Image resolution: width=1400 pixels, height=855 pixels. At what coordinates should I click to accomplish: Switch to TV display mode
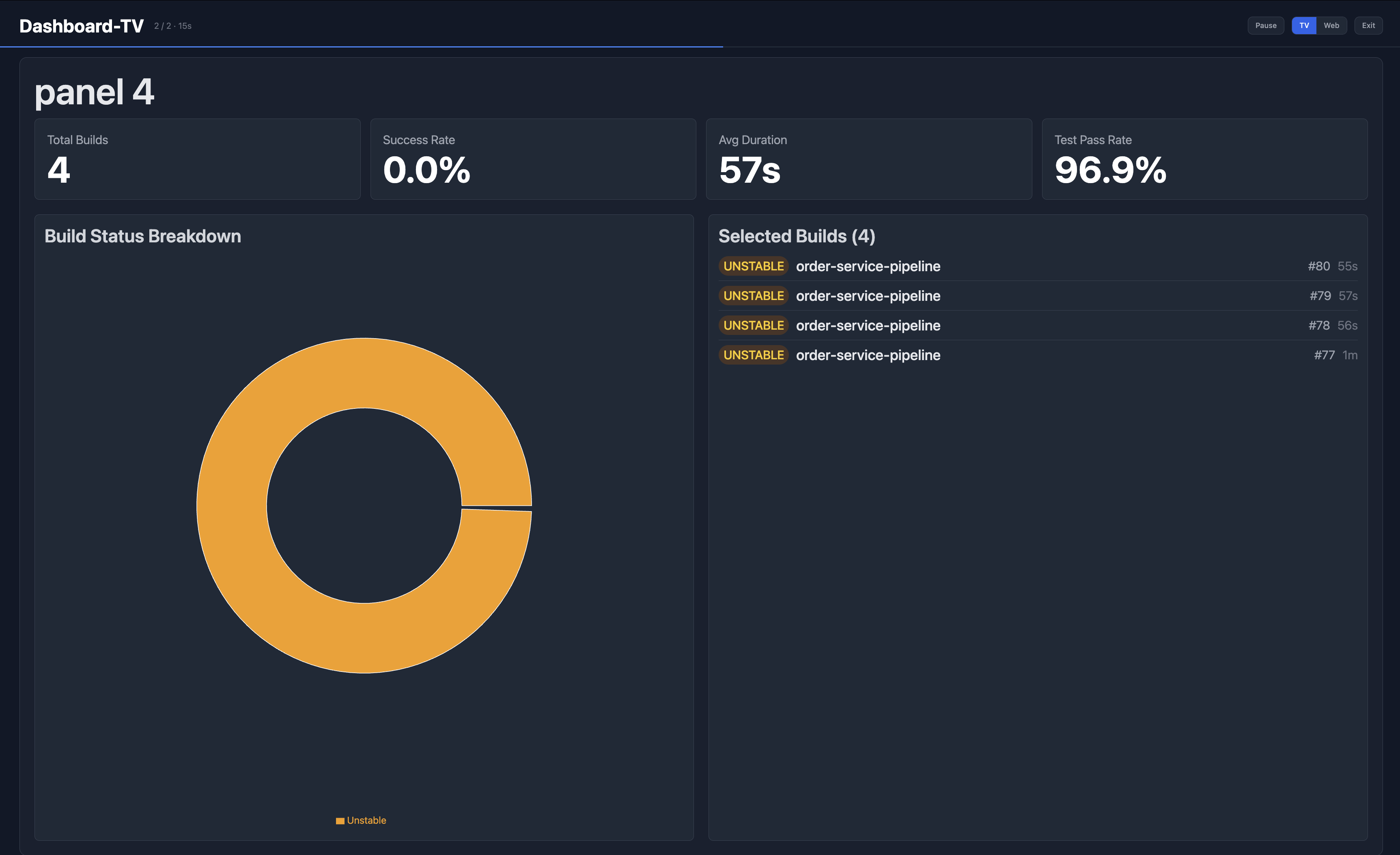click(x=1303, y=26)
